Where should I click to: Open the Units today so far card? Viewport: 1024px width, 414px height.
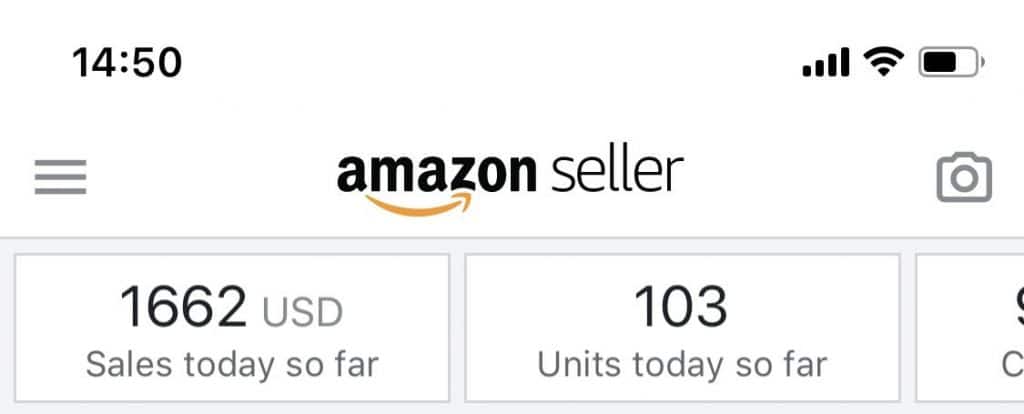pos(682,327)
